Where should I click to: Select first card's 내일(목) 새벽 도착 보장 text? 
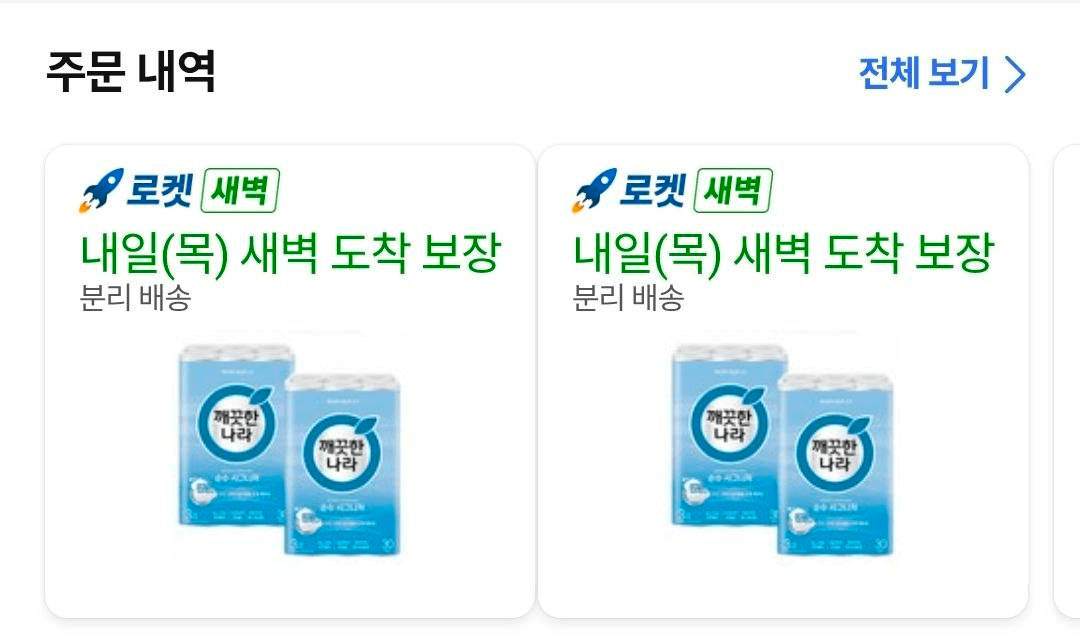(290, 253)
